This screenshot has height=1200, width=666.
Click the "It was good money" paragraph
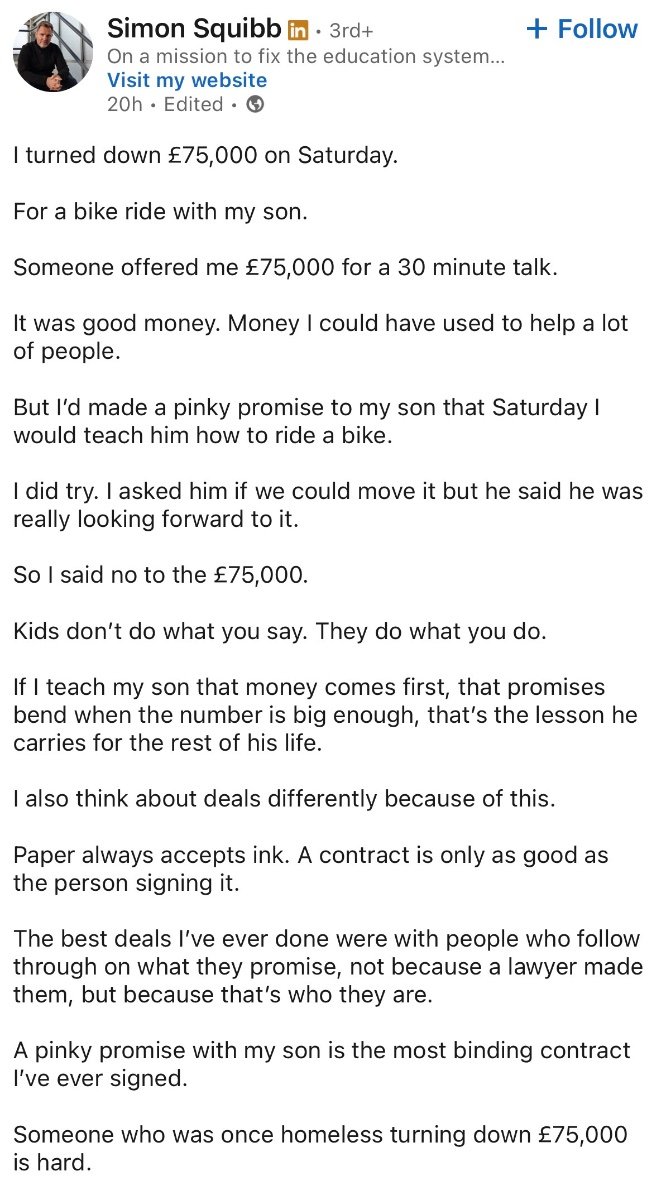click(320, 338)
